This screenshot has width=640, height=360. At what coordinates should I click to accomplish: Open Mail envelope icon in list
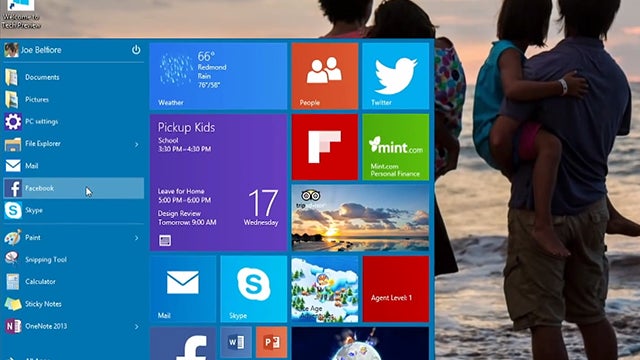pos(13,166)
